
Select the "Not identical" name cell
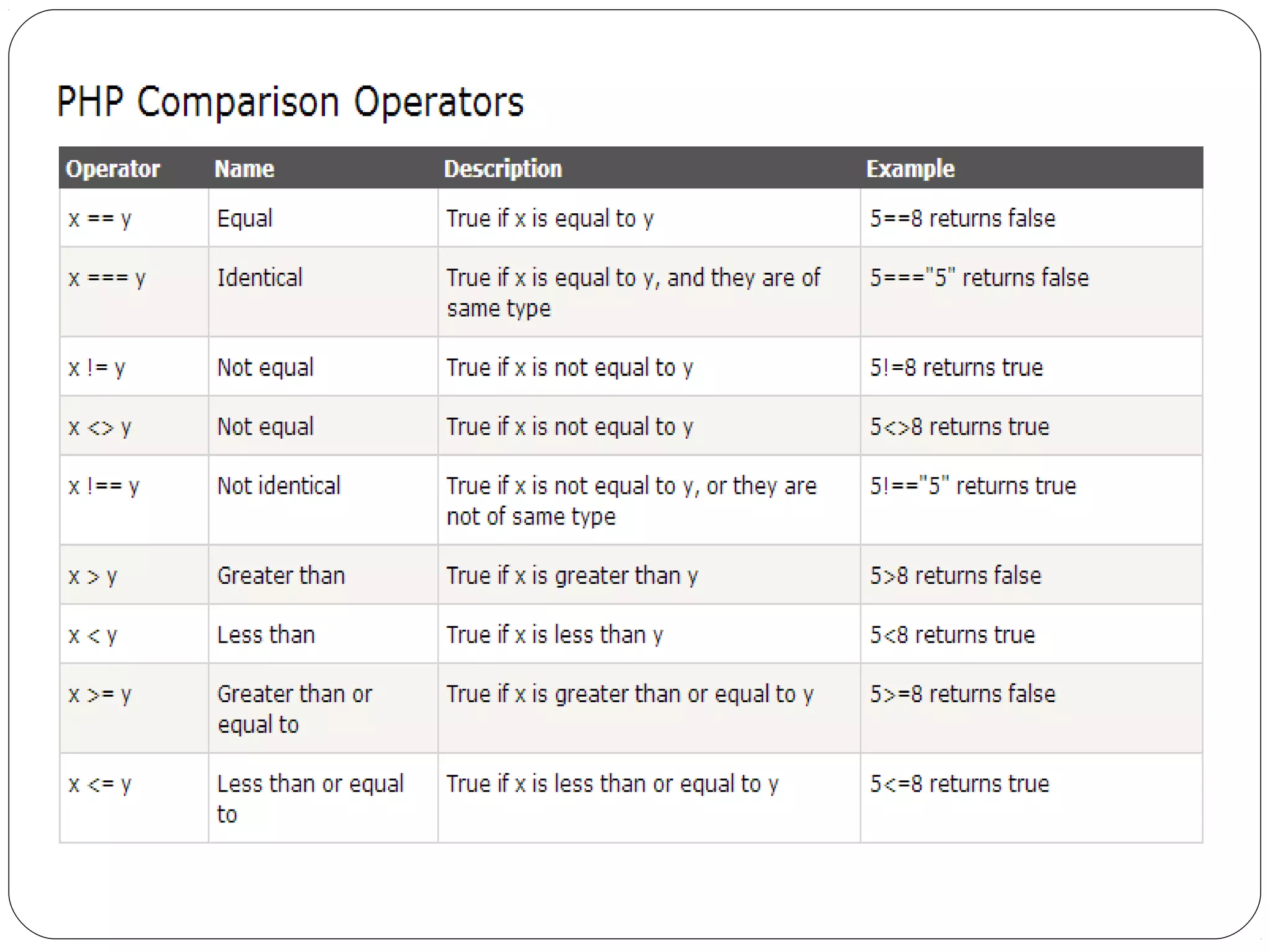(x=278, y=486)
